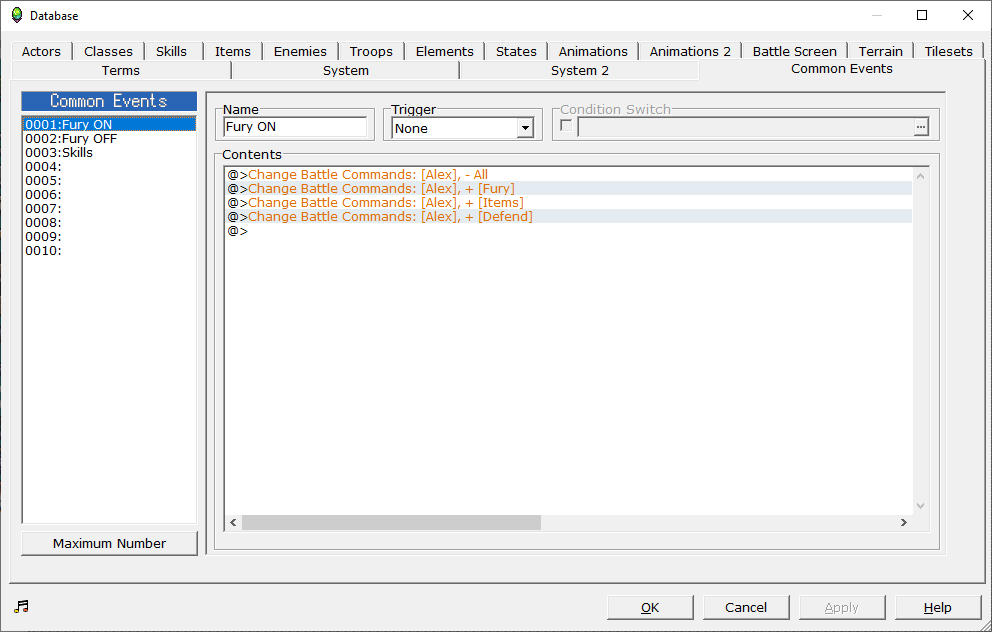Select empty common event 0008

click(109, 223)
